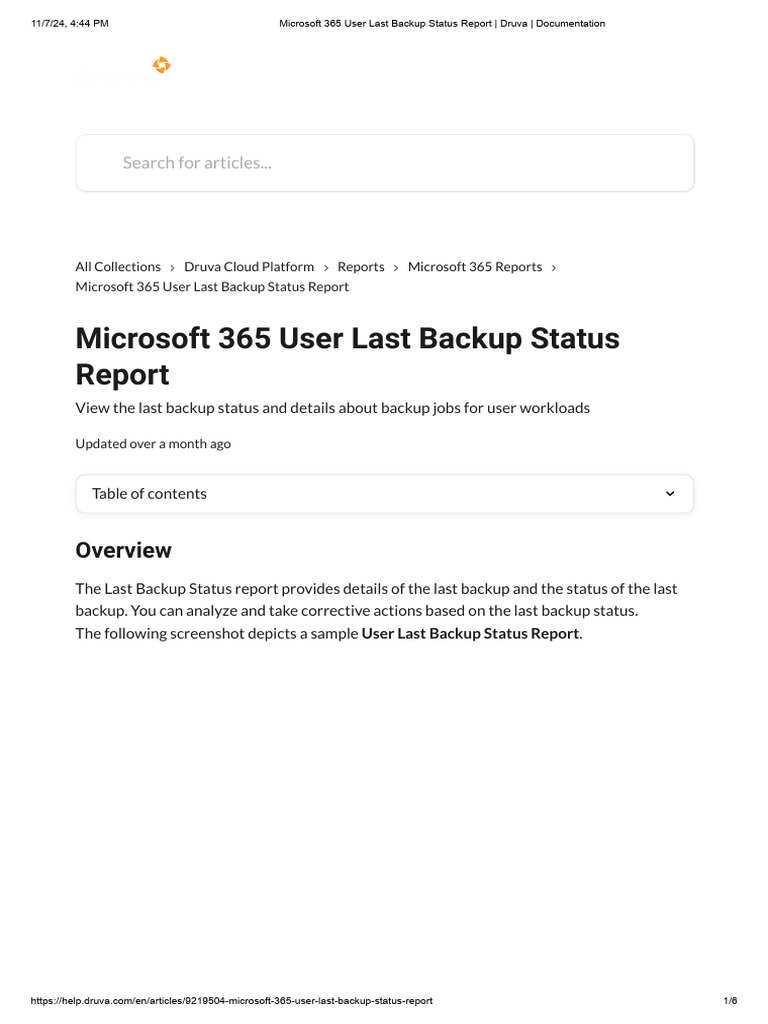Viewport: 768px width, 1024px height.
Task: Click the orange Druva logo icon
Action: (161, 66)
